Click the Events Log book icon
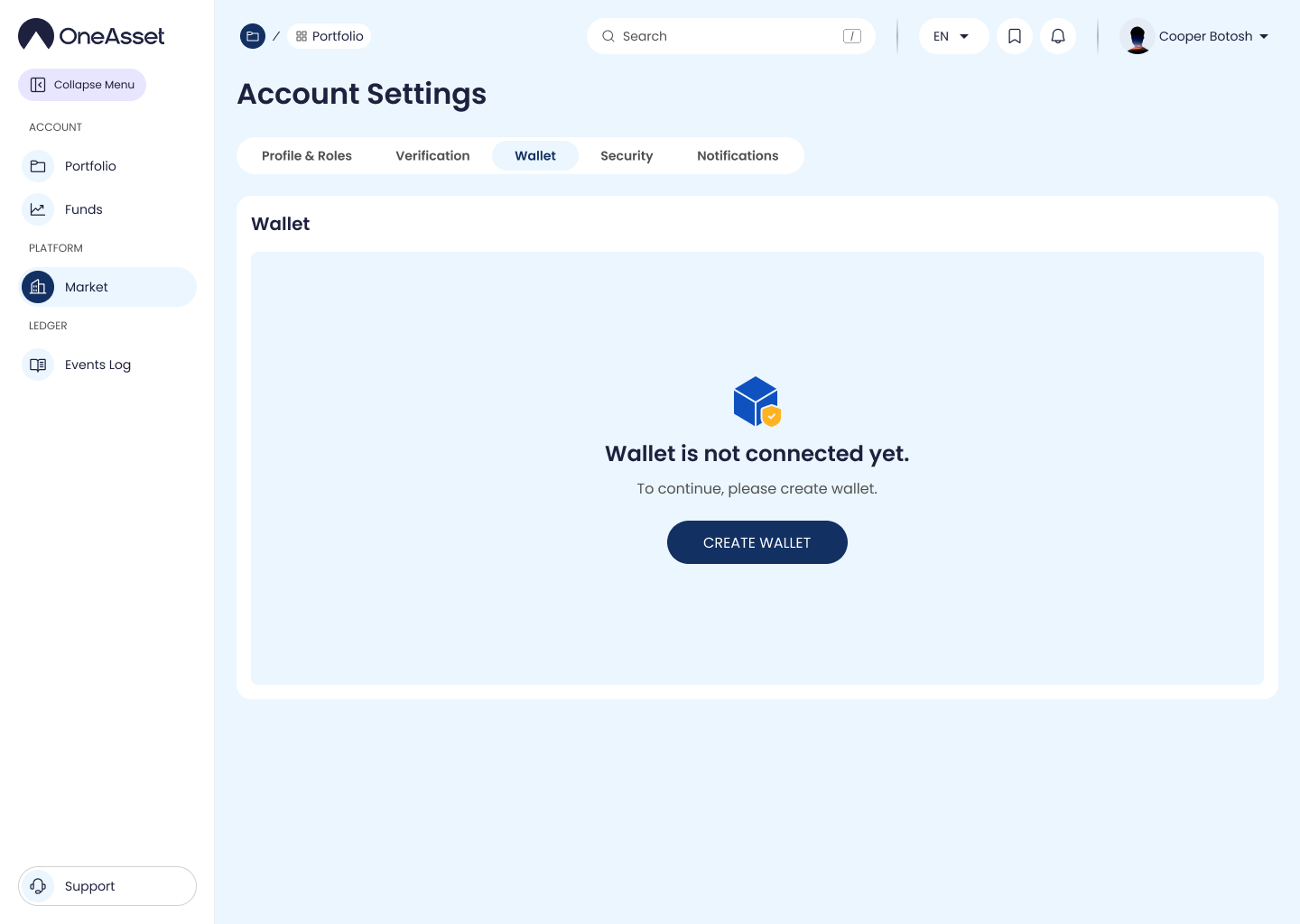This screenshot has width=1300, height=924. (x=38, y=365)
